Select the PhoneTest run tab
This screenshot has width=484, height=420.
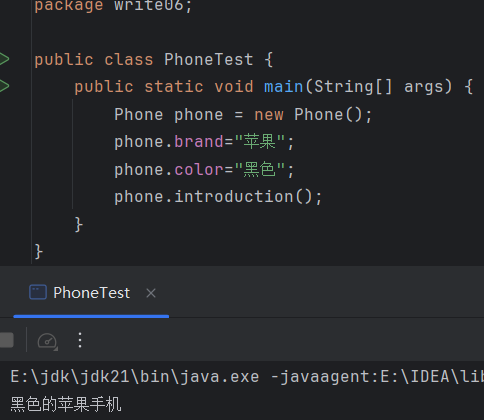pos(91,293)
